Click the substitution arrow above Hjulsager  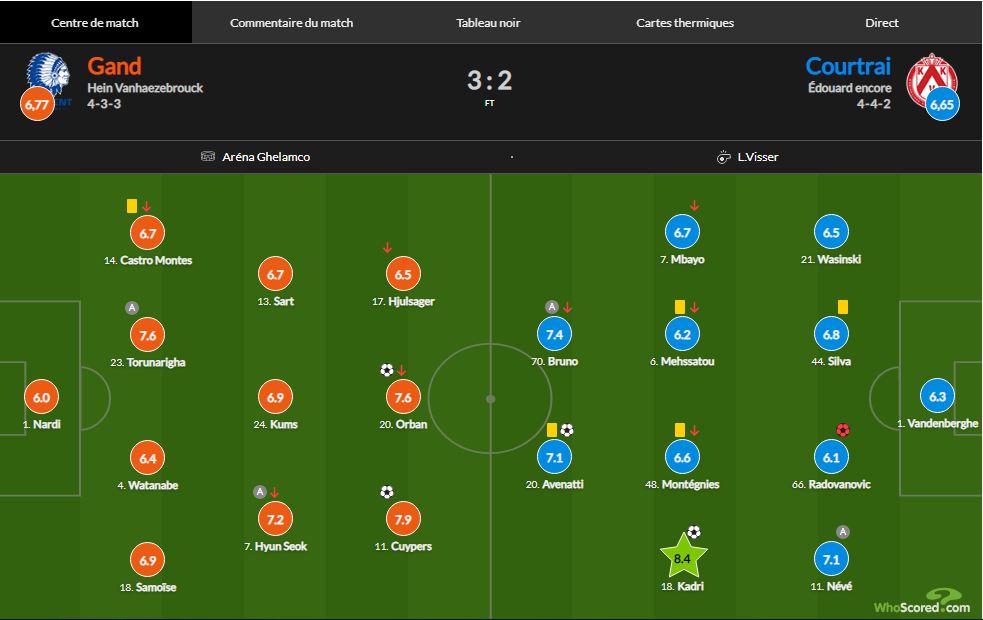pyautogui.click(x=386, y=248)
